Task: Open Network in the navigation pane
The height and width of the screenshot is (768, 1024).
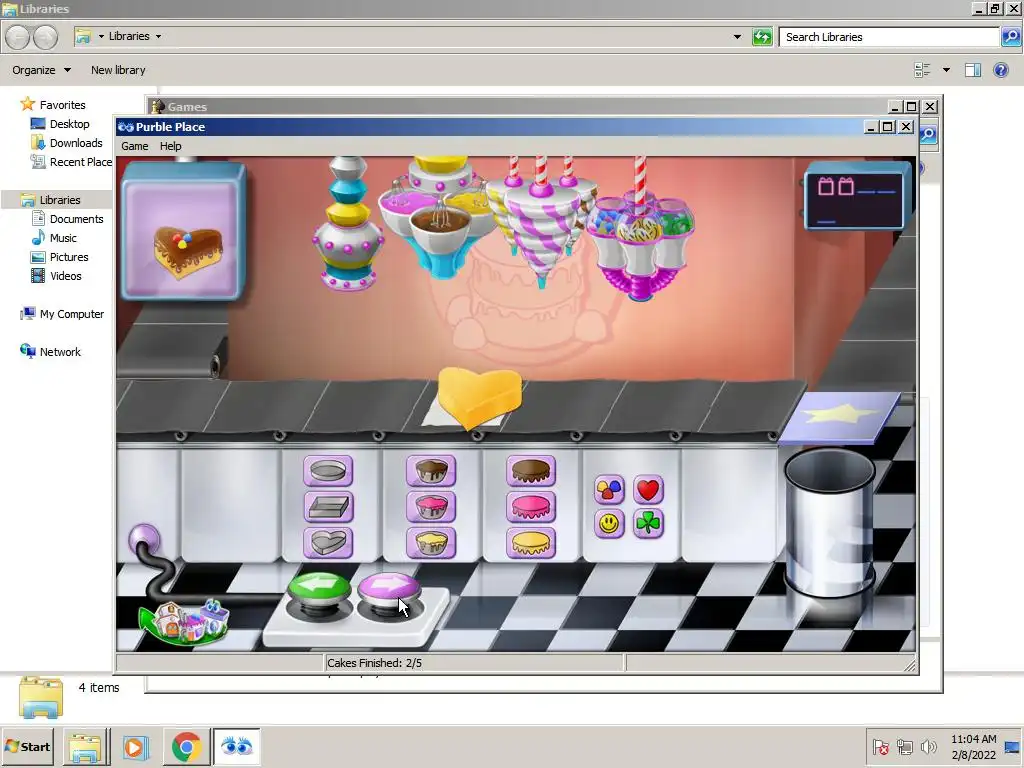Action: pyautogui.click(x=50, y=352)
